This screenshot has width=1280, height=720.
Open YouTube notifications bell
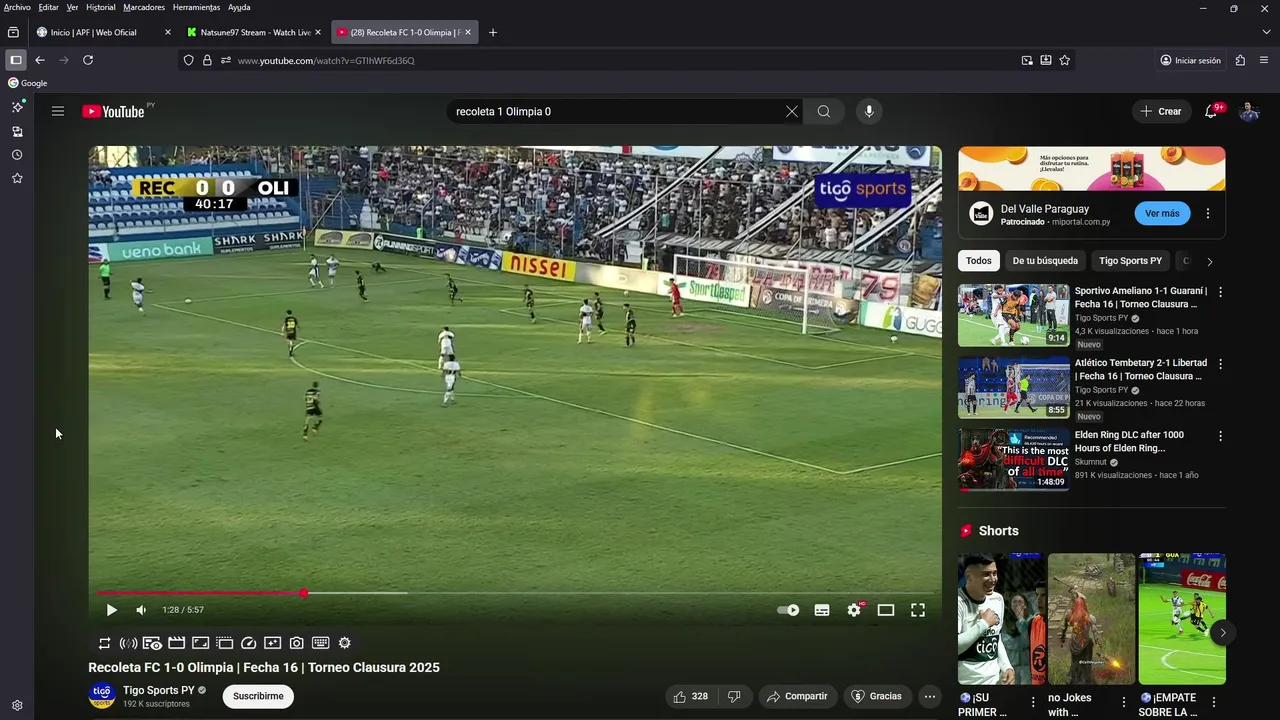(1211, 111)
